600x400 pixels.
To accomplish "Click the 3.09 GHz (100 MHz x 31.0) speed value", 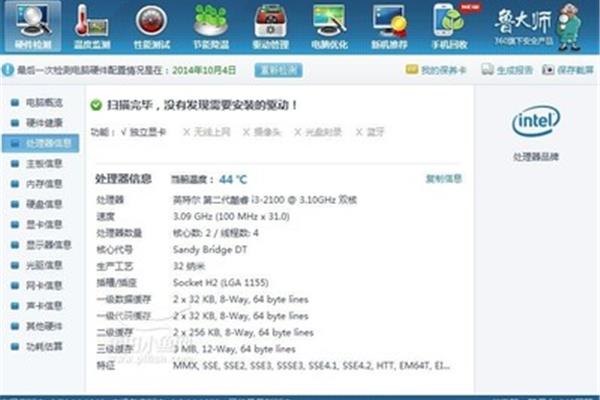I will pyautogui.click(x=231, y=217).
